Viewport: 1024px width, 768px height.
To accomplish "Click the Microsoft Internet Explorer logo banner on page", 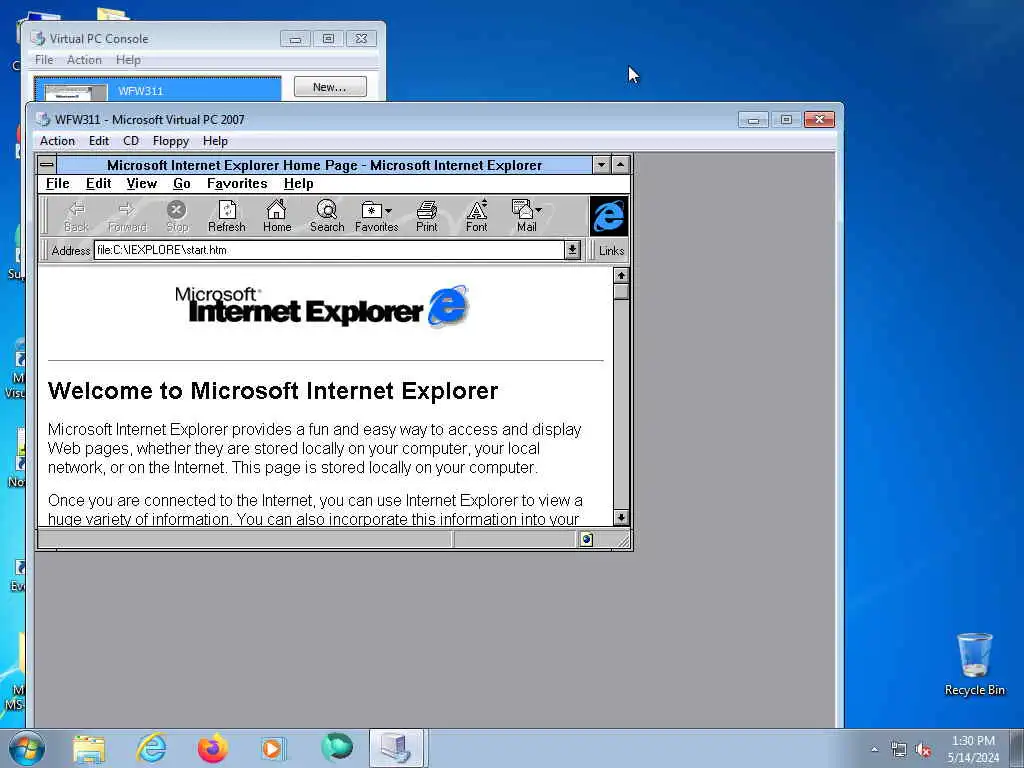I will (x=322, y=305).
